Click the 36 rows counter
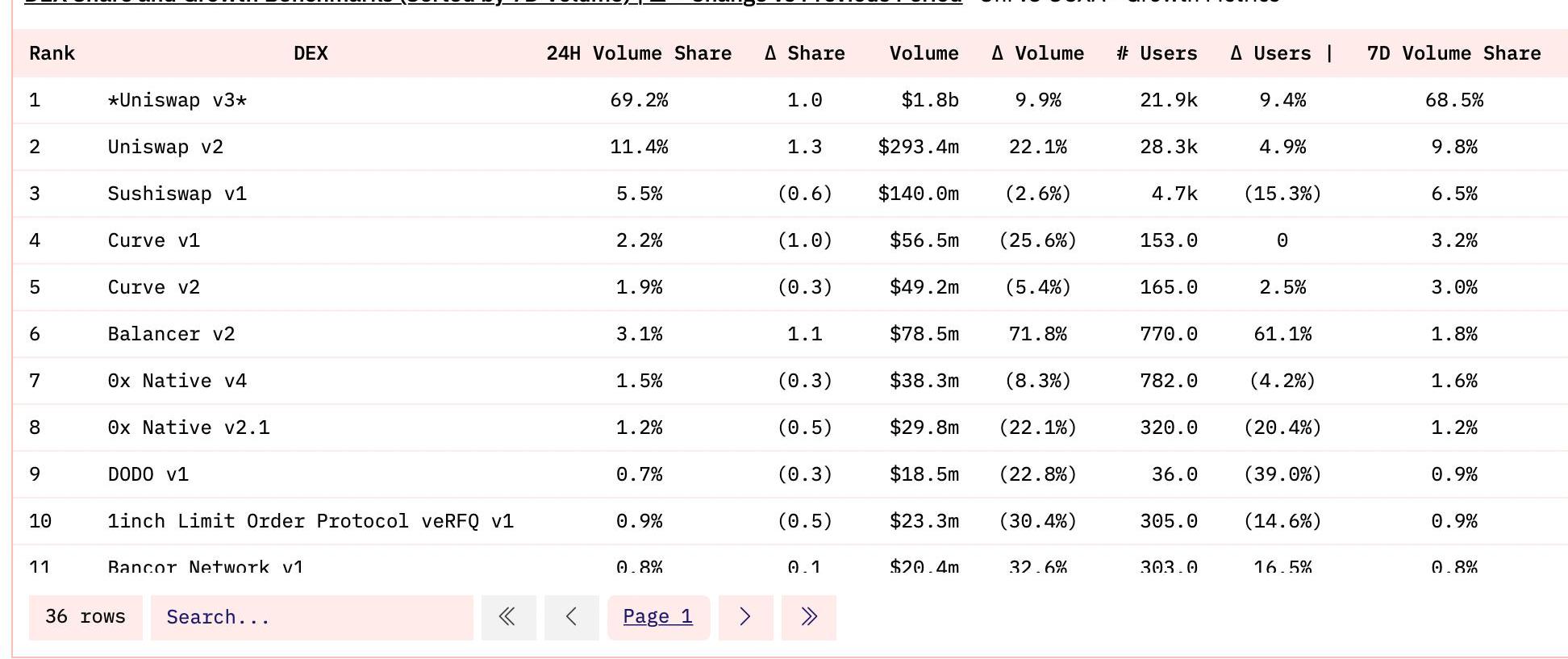The height and width of the screenshot is (659, 1568). coord(85,617)
